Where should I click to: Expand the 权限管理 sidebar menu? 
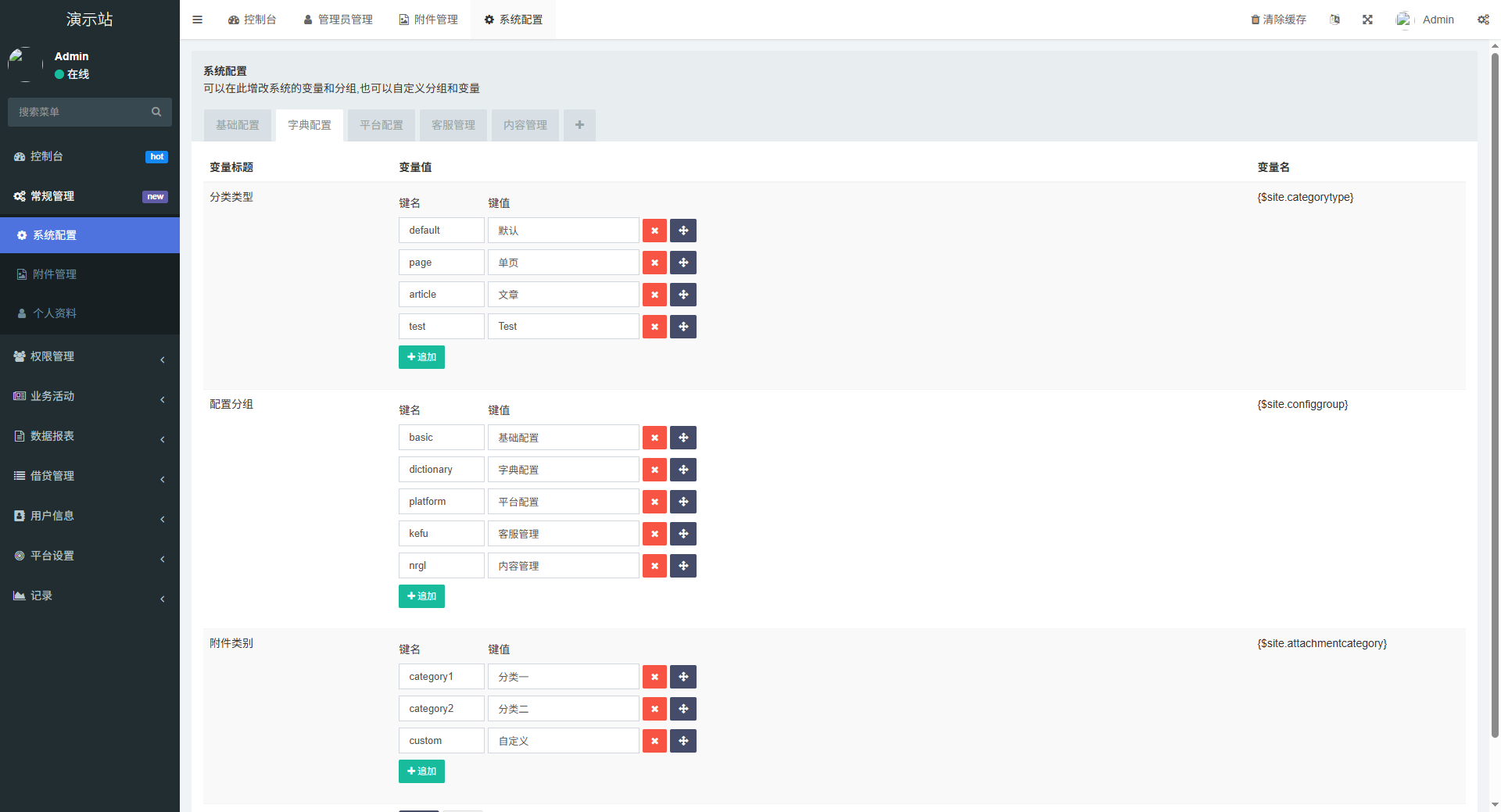[90, 356]
